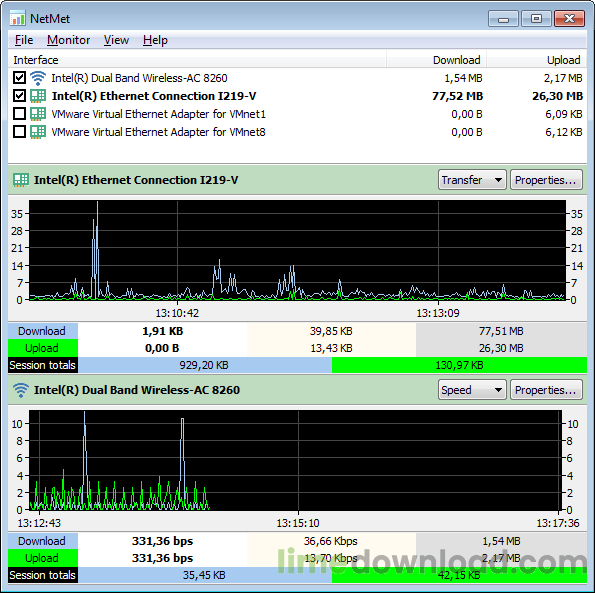Click the 13:10:42 time label on Ethernet graph
The image size is (595, 593).
click(x=177, y=313)
